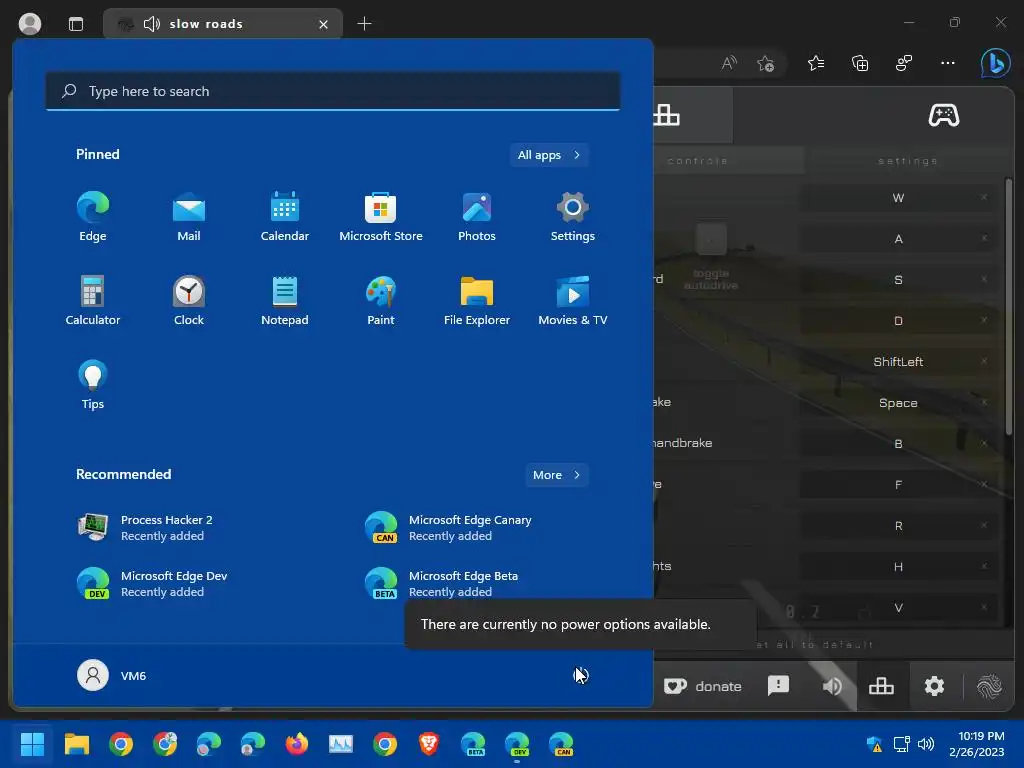Open Paint from pinned apps
The height and width of the screenshot is (768, 1024).
click(381, 300)
